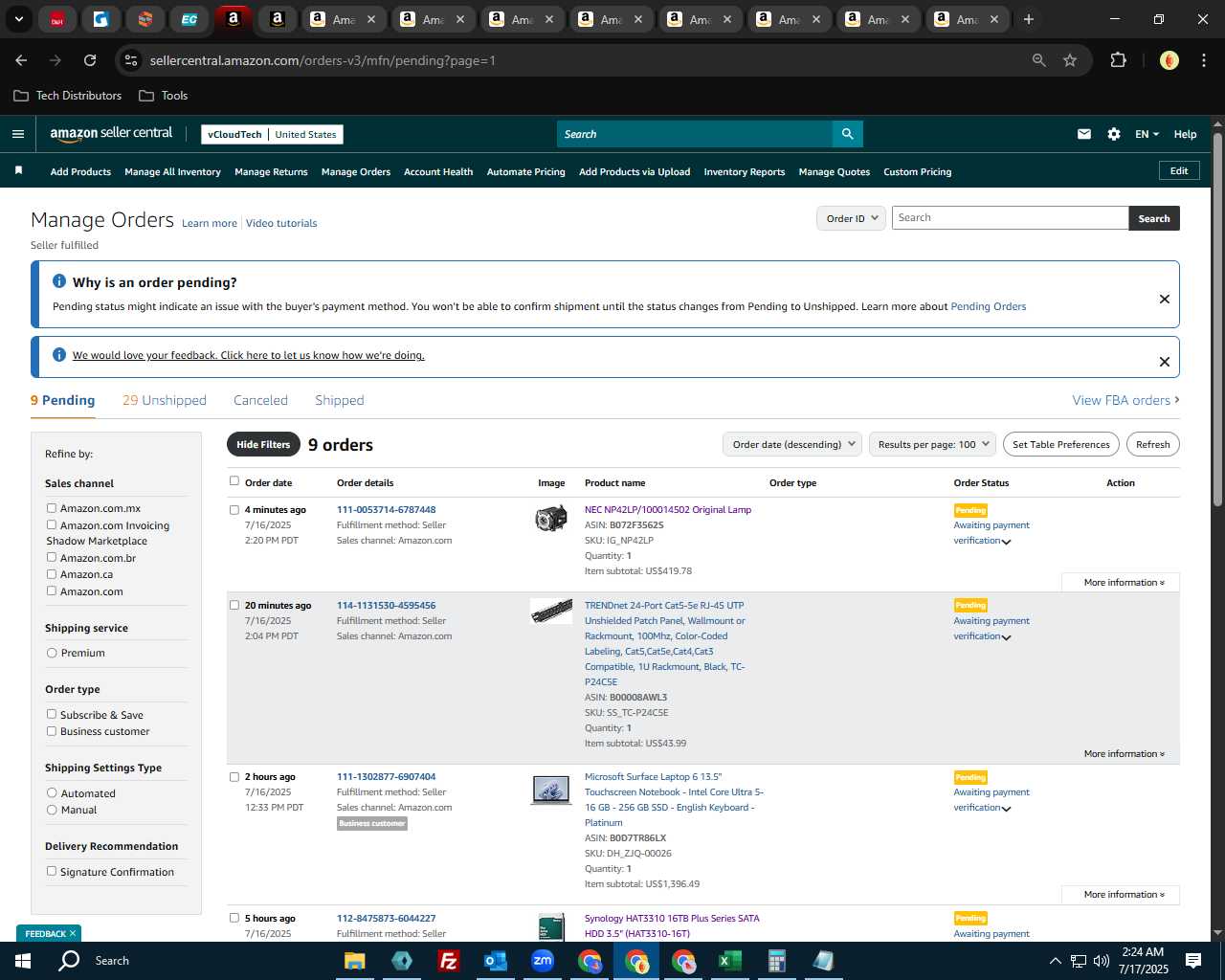Click the Windows Start button
The width and height of the screenshot is (1225, 980).
click(x=23, y=961)
